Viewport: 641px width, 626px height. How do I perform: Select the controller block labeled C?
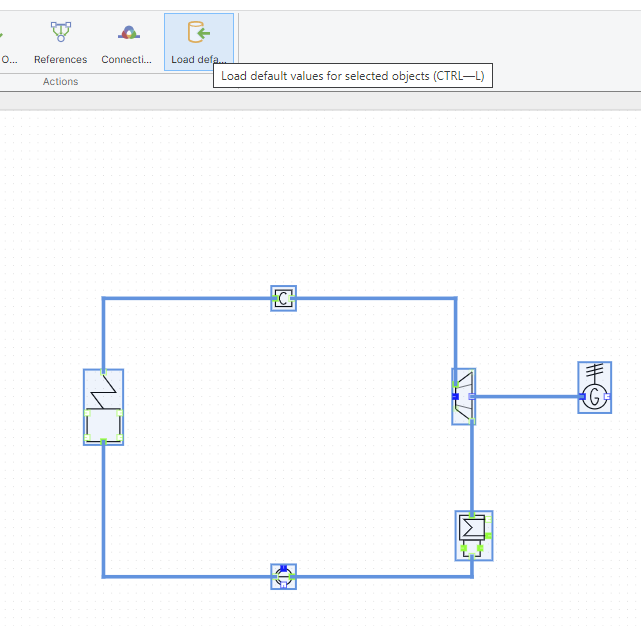283,298
